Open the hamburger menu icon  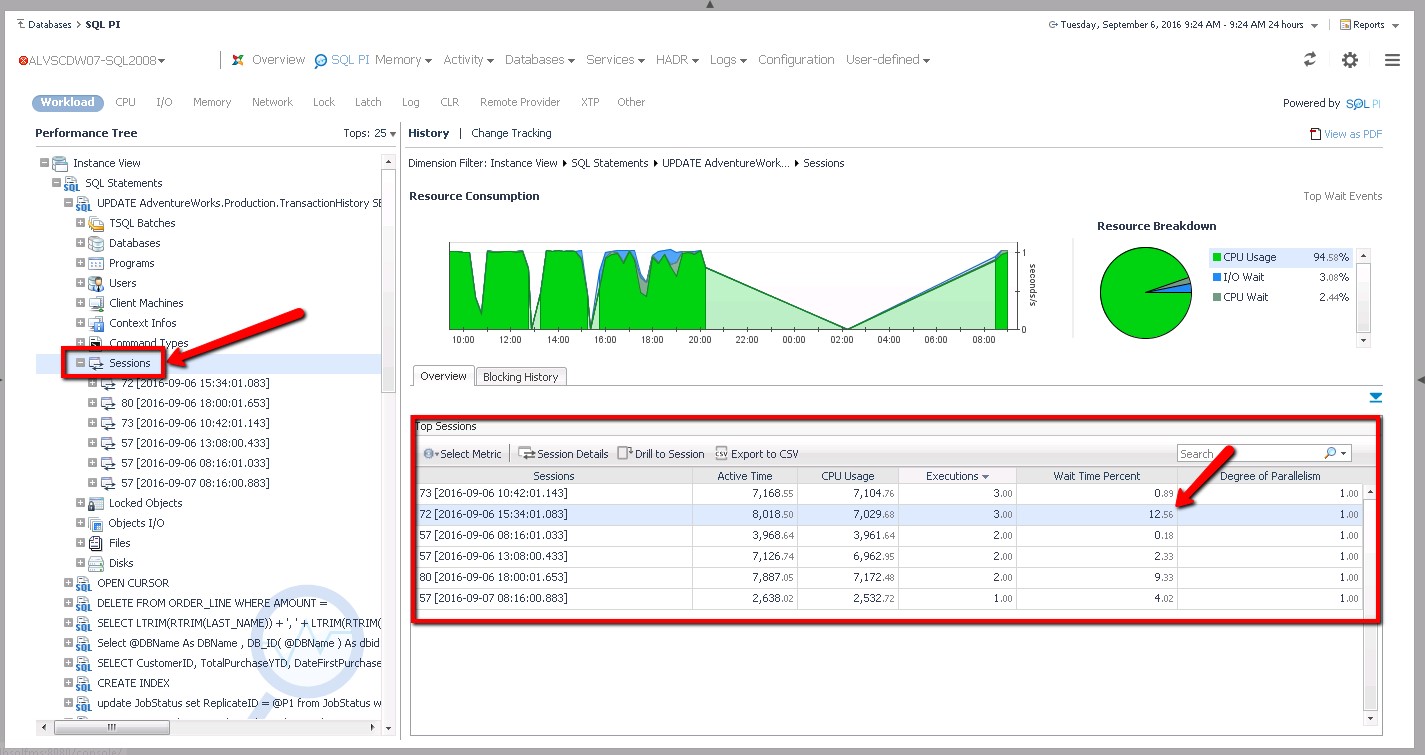point(1392,60)
